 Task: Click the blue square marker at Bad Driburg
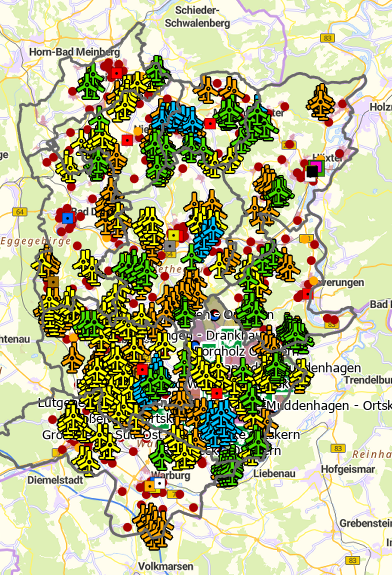[x=68, y=218]
